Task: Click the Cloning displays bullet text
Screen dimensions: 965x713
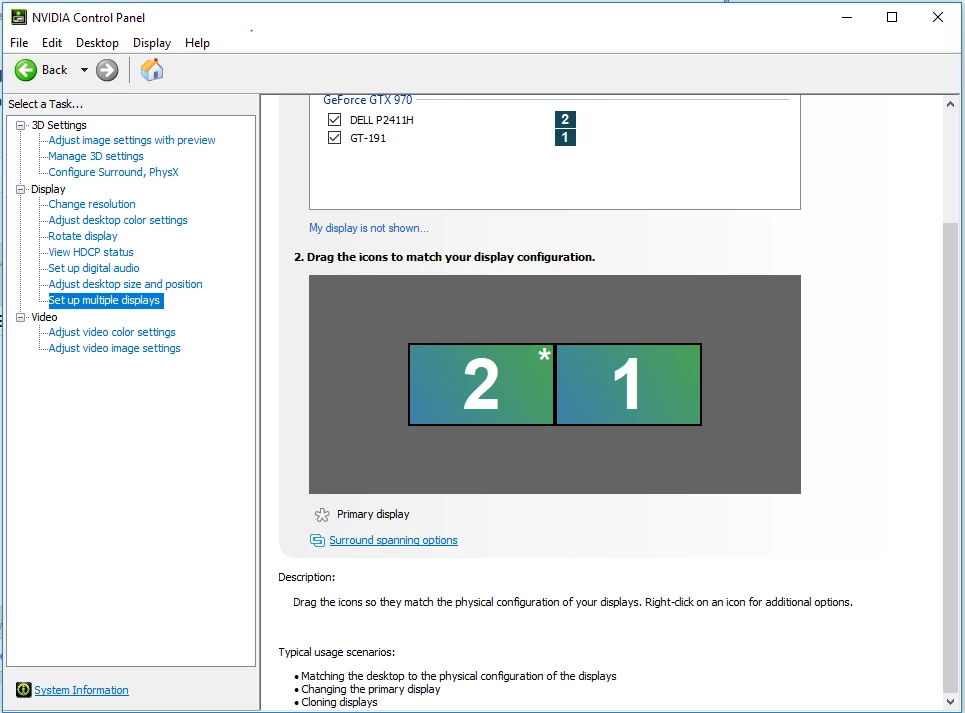Action: tap(339, 703)
